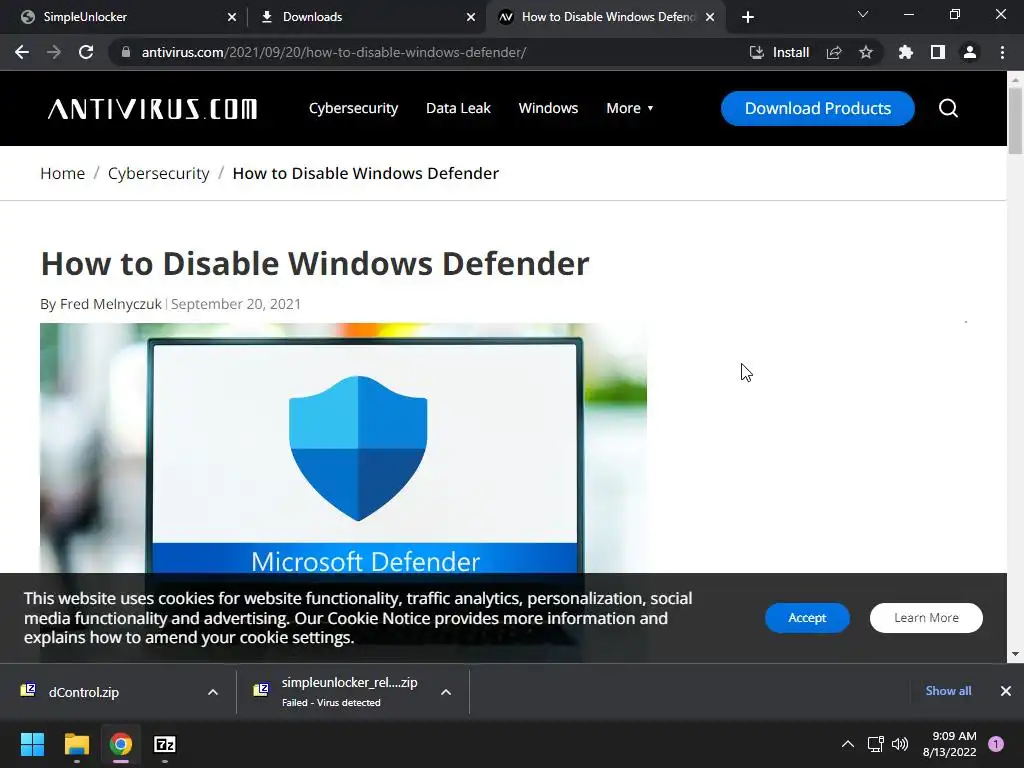1024x768 pixels.
Task: Open Chrome side panel icon
Action: point(938,52)
